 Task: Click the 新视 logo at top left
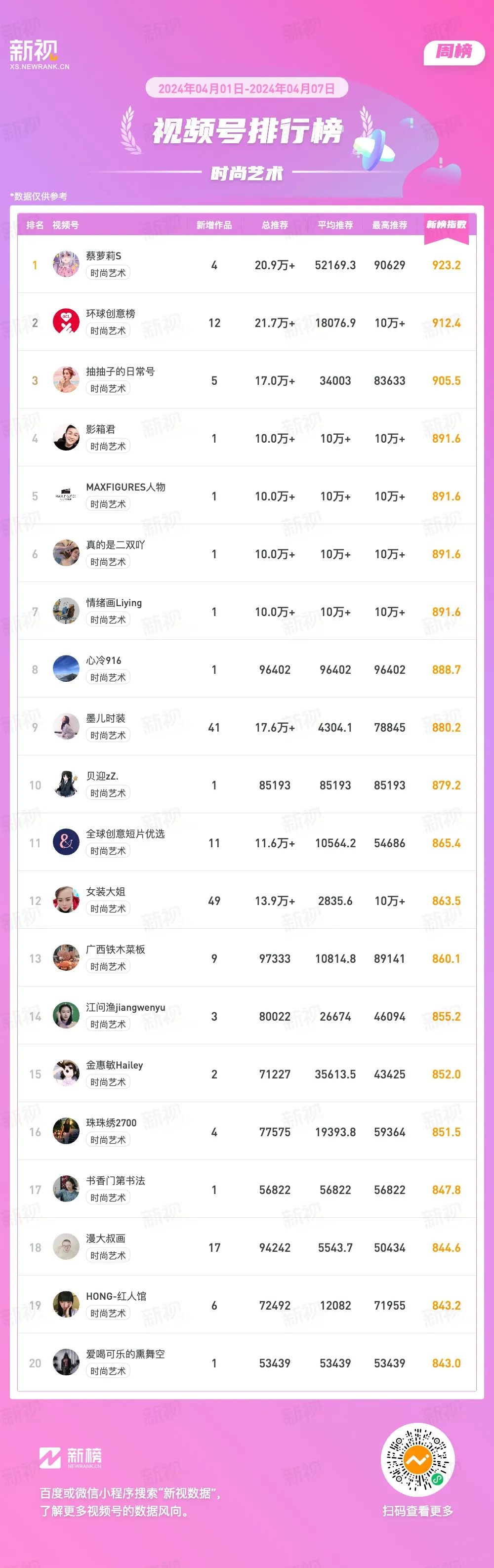tap(39, 54)
